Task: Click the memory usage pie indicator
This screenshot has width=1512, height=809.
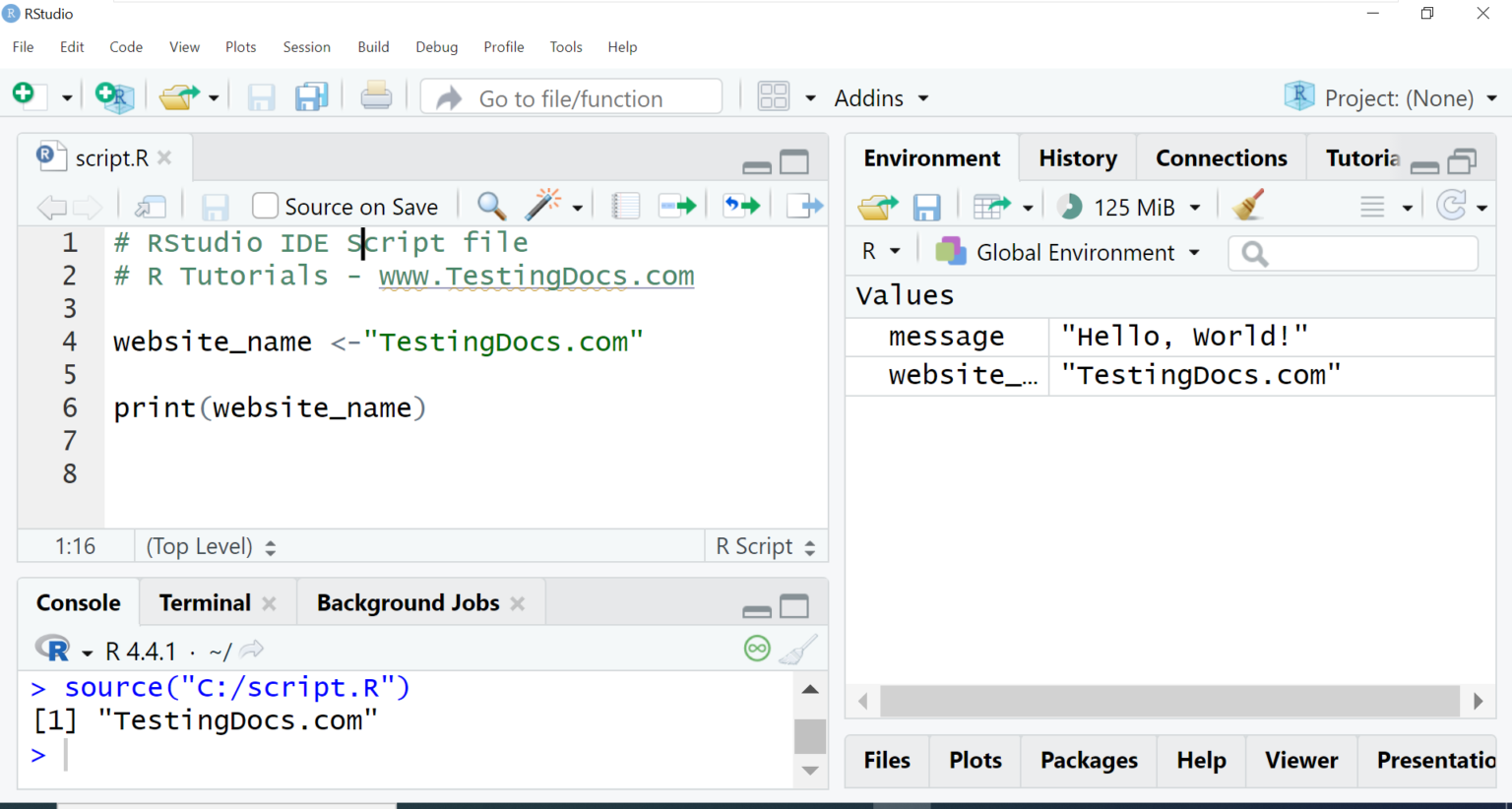Action: pos(1071,206)
